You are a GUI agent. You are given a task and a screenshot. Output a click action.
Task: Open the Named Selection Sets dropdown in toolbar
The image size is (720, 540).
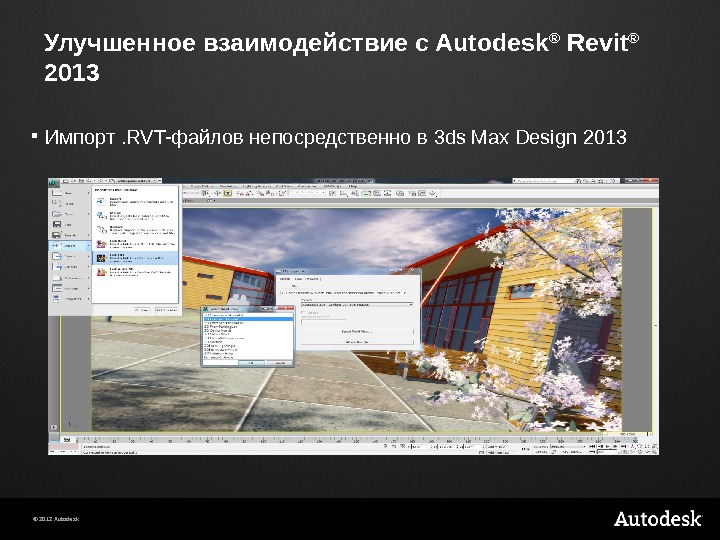307,192
